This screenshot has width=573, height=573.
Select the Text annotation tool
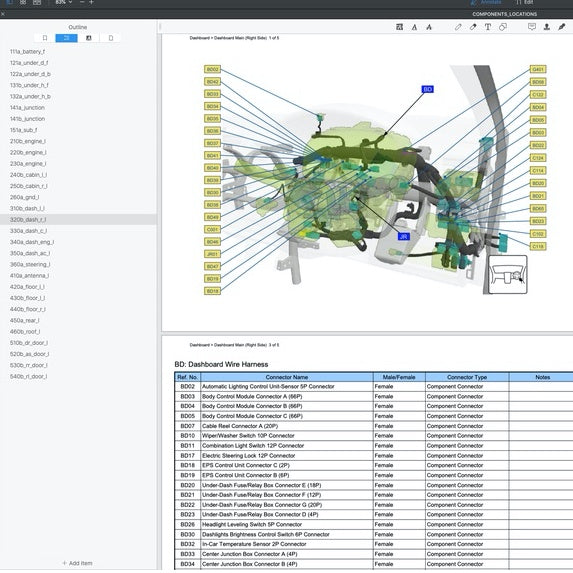click(487, 27)
